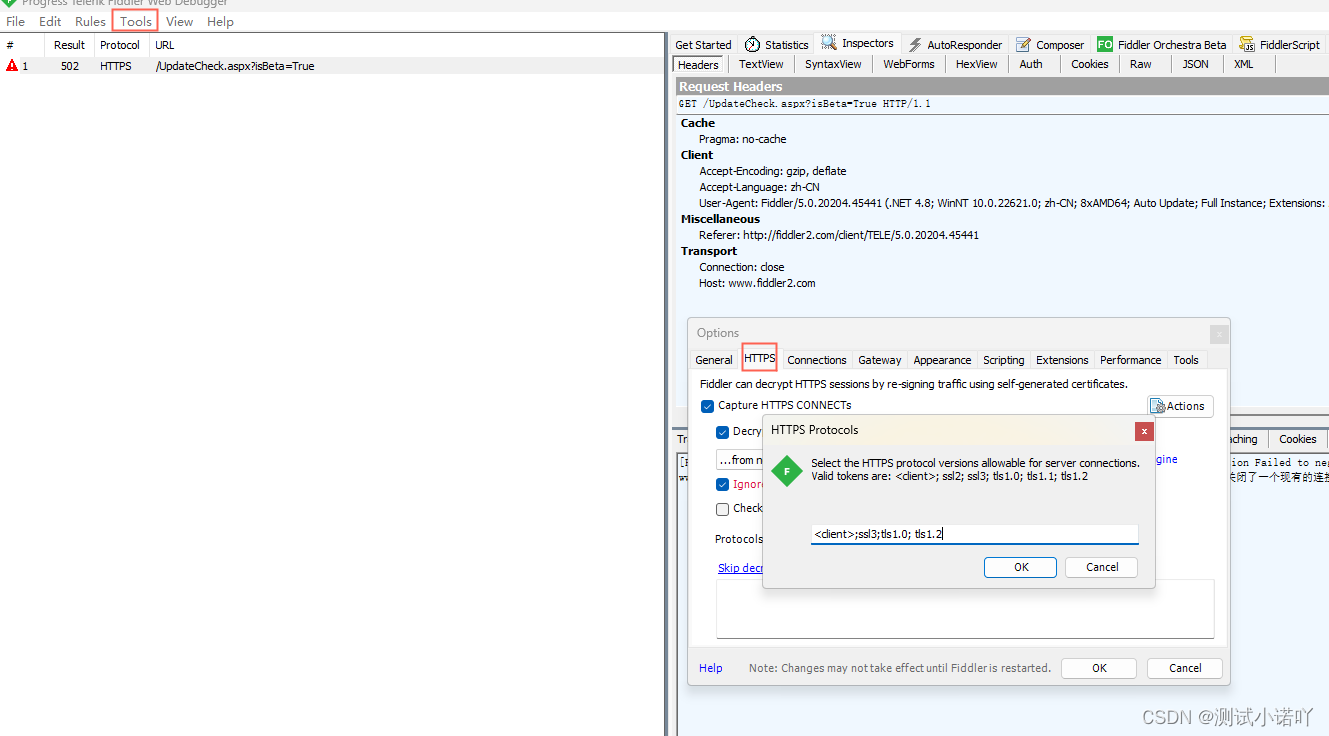Switch to the HexView inspector
This screenshot has width=1329, height=736.
975,64
